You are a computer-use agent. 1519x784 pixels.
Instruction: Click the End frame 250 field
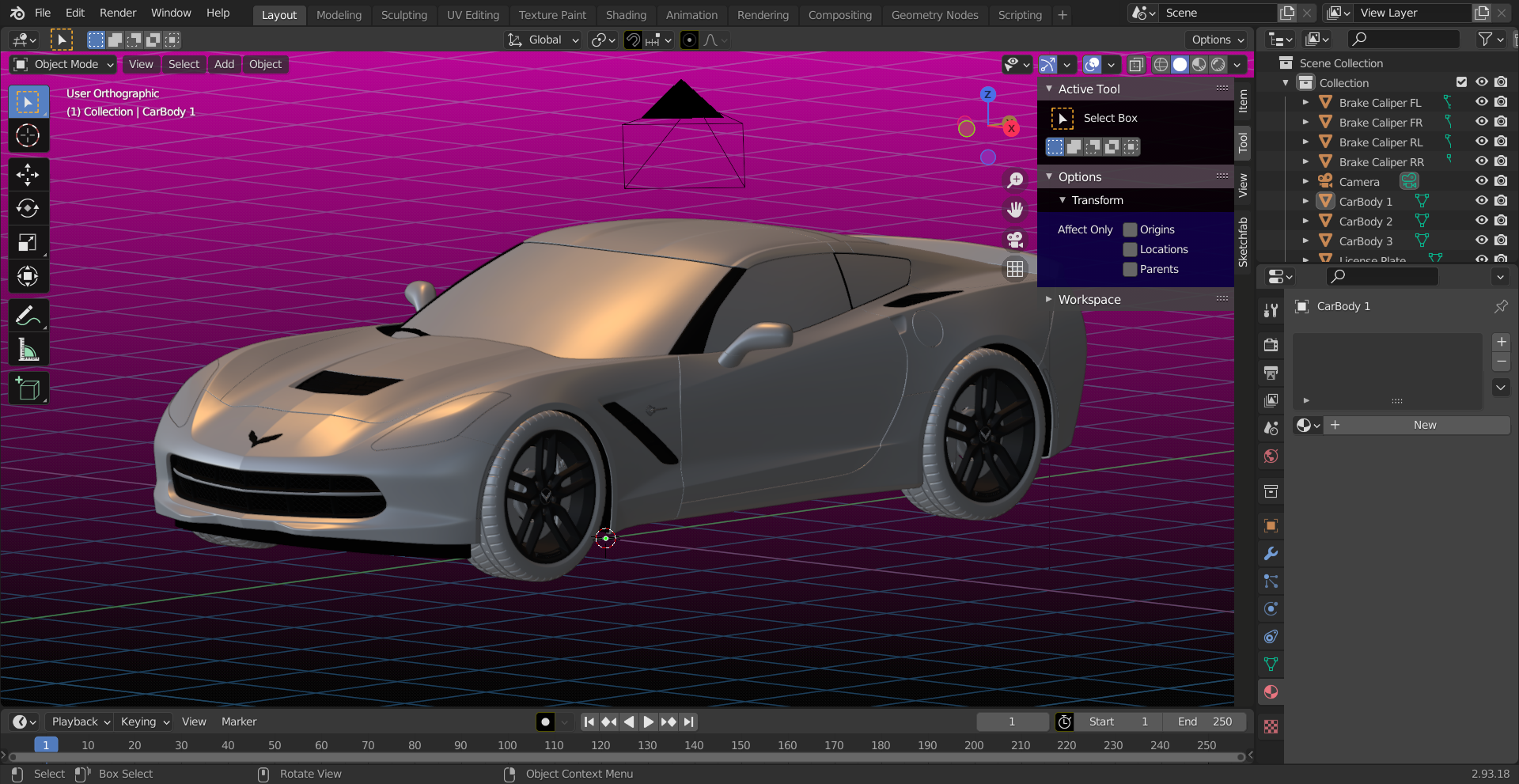[x=1204, y=722]
